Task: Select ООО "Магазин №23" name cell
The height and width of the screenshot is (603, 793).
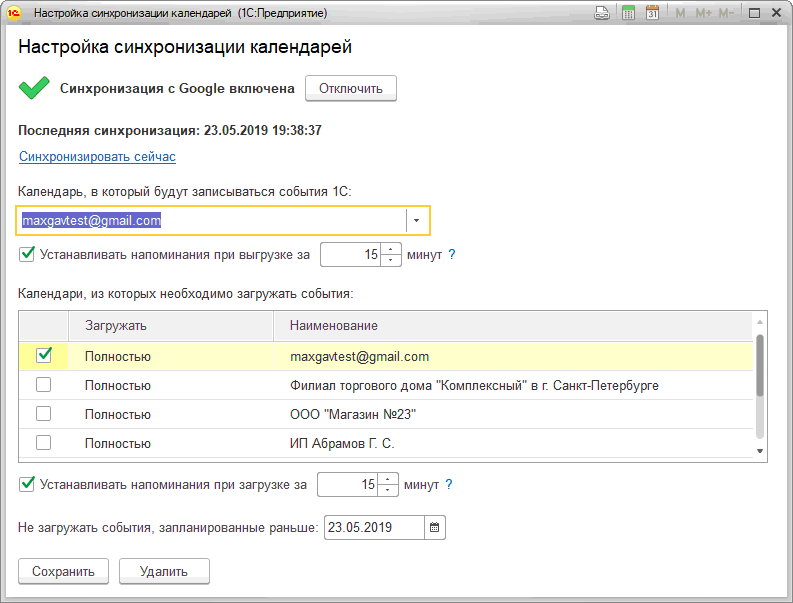Action: (353, 414)
